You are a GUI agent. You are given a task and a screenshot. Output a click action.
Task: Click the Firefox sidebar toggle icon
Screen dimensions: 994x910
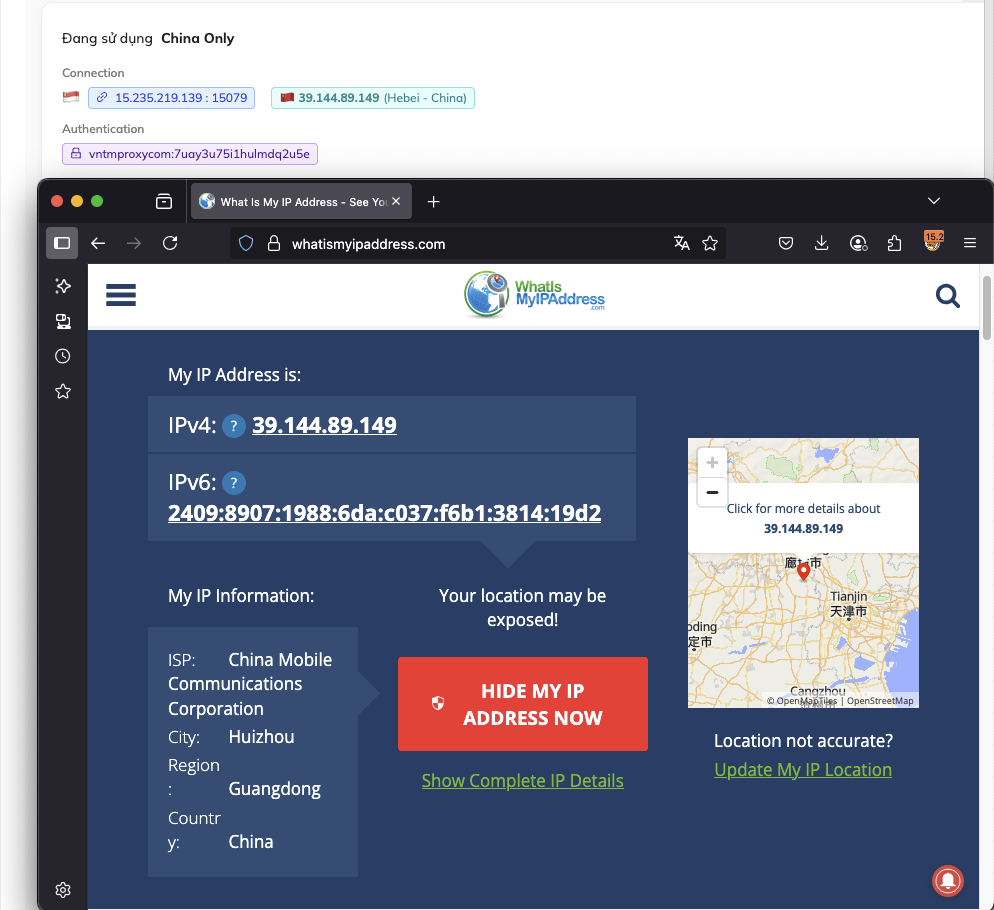62,243
